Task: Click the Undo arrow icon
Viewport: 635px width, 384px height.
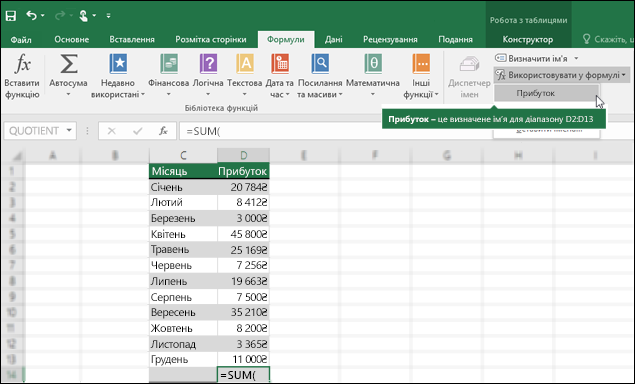Action: (x=32, y=15)
